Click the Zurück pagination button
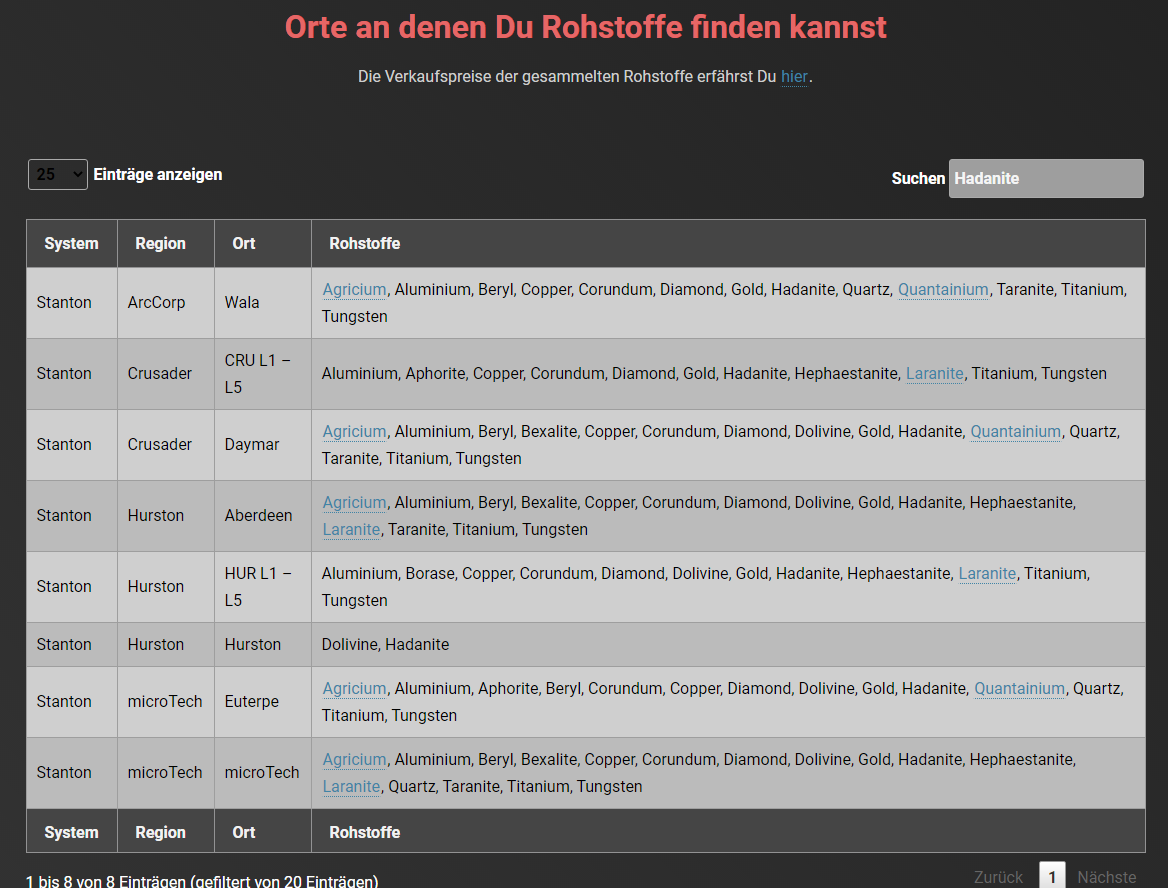The width and height of the screenshot is (1168, 888). [998, 878]
